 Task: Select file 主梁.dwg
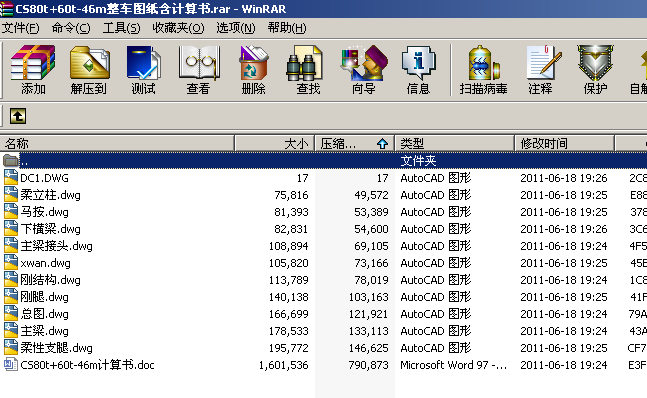[45, 330]
